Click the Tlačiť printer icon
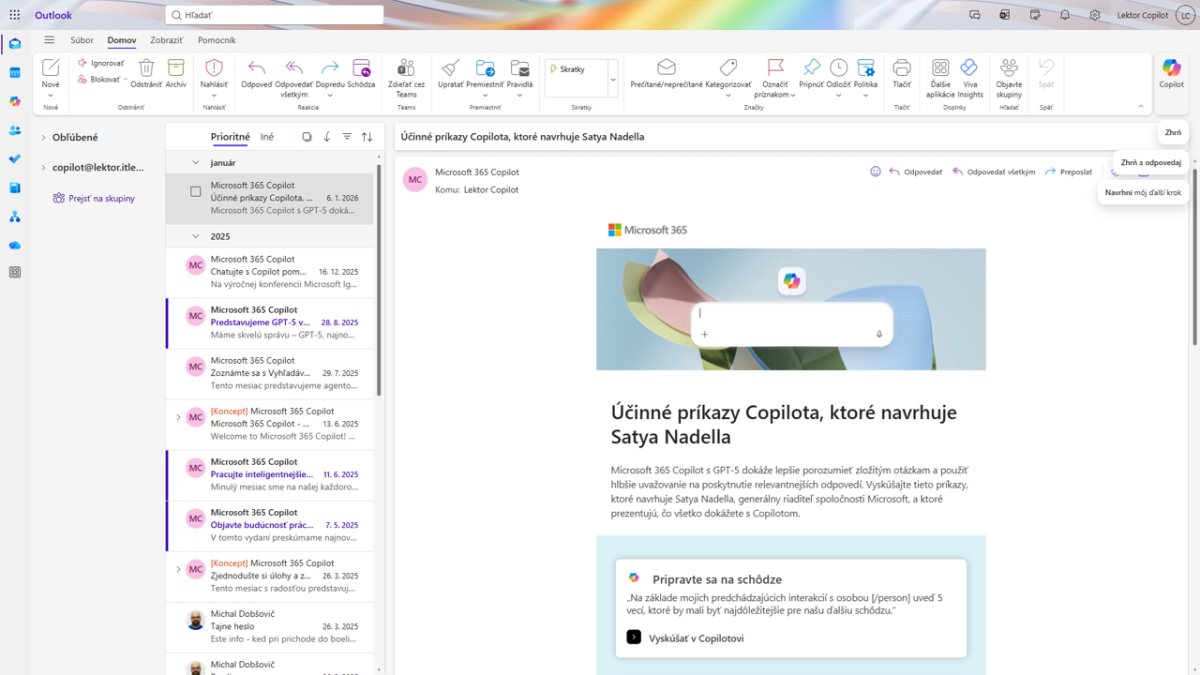This screenshot has width=1200, height=675. pos(901,68)
